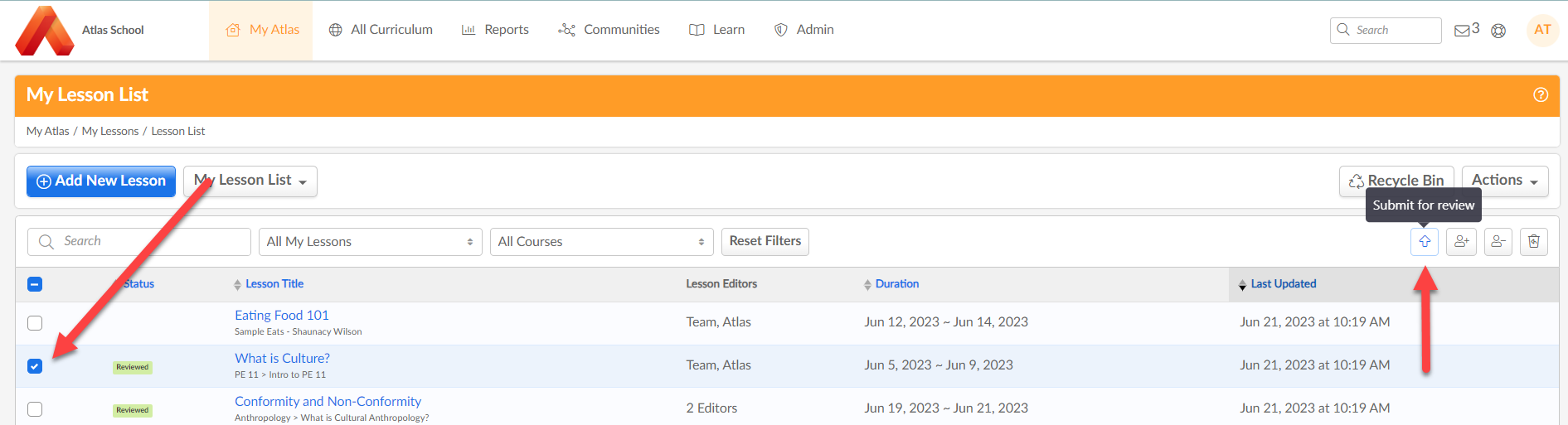Check the Eating Food 101 checkbox

[x=35, y=323]
